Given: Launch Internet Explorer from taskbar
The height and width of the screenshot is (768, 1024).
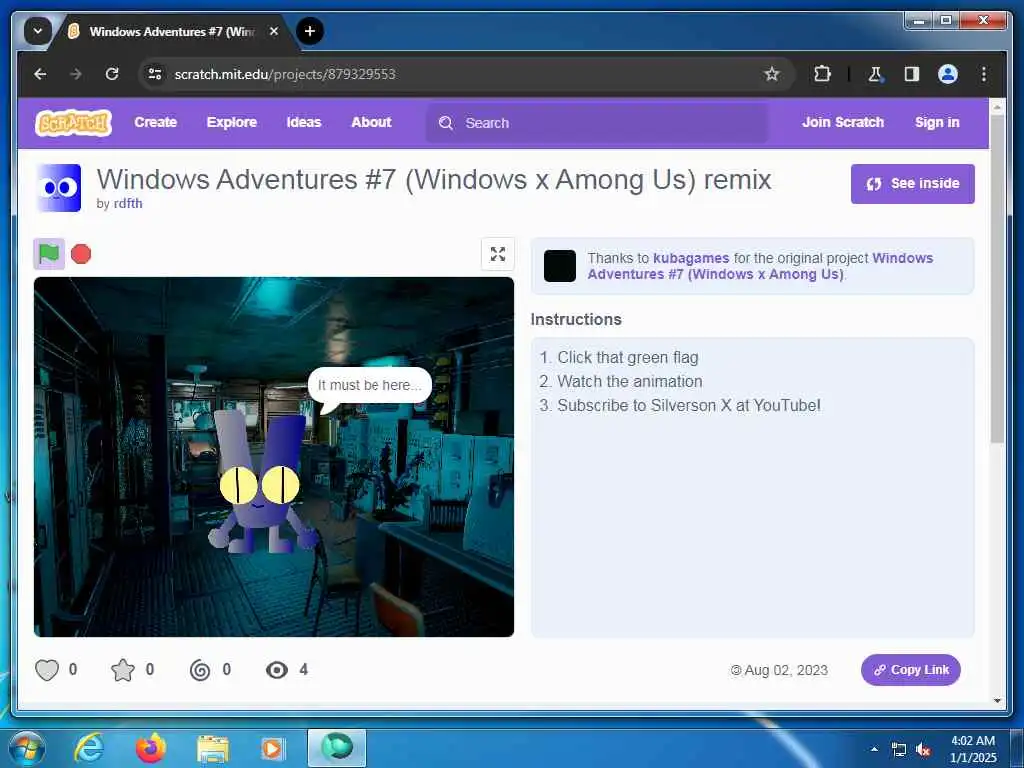Looking at the screenshot, I should 89,748.
